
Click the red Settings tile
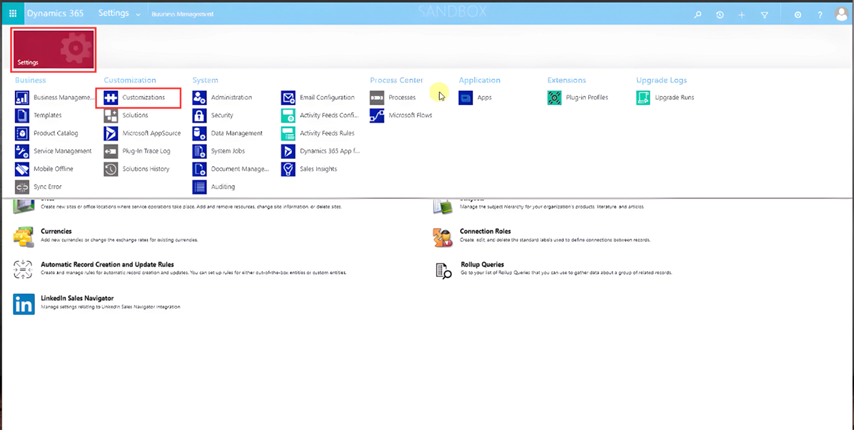coord(53,50)
